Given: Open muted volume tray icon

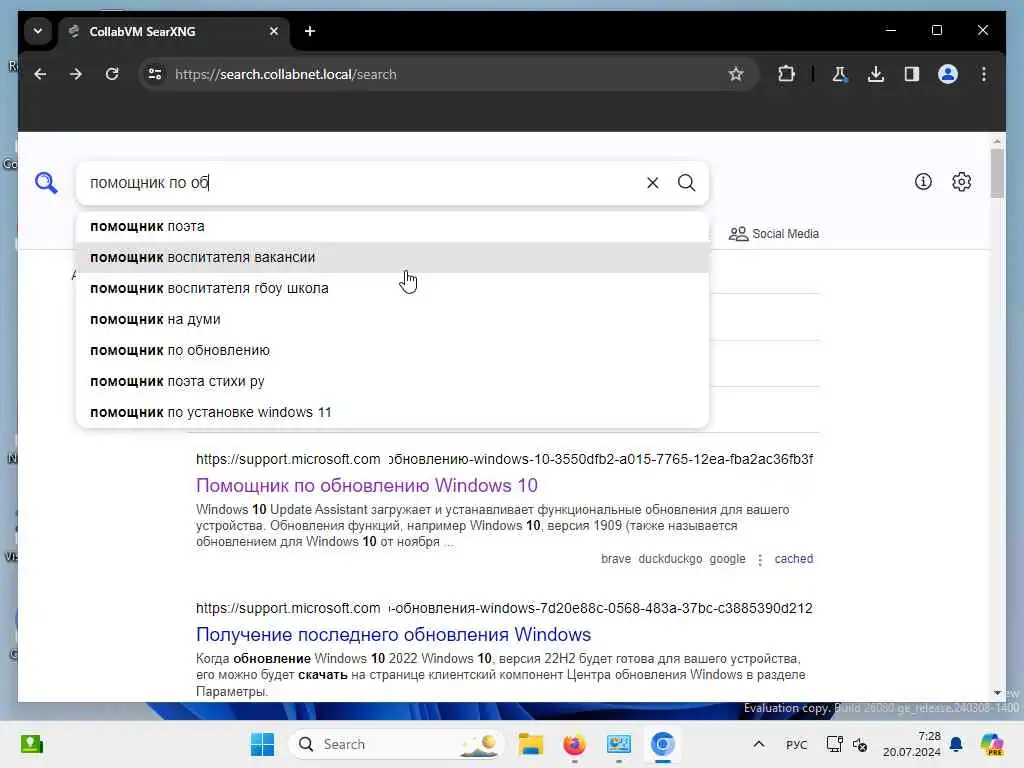Looking at the screenshot, I should pos(860,744).
